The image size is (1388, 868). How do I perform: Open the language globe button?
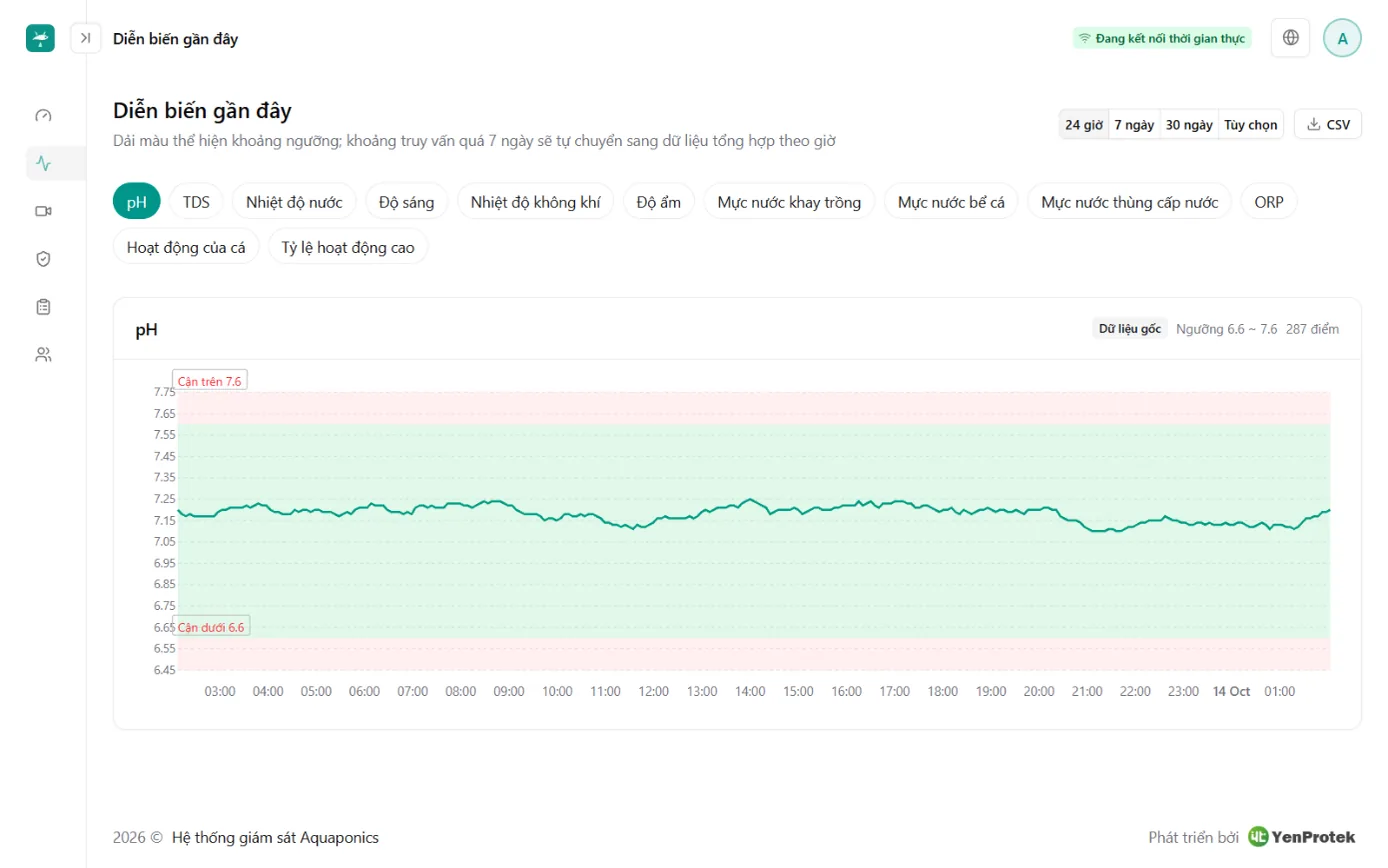[1291, 38]
